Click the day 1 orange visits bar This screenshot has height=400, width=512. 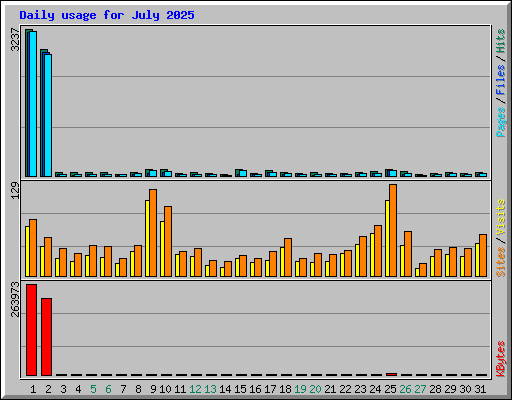(33, 248)
